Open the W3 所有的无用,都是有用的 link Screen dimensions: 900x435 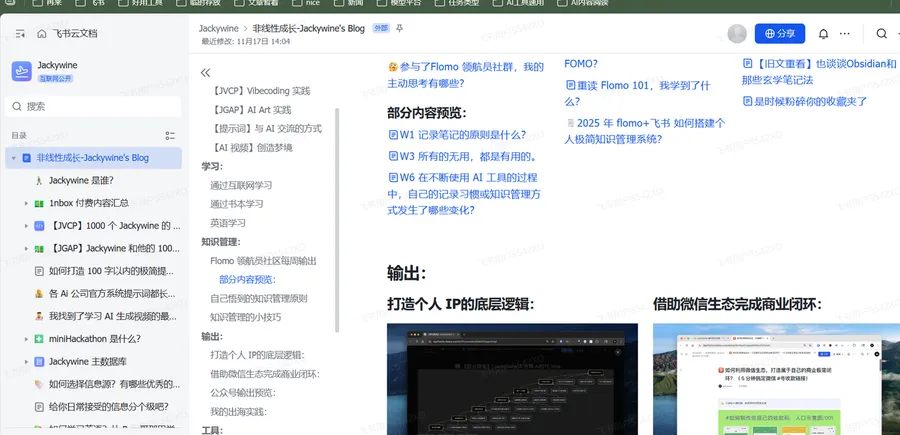pos(463,156)
